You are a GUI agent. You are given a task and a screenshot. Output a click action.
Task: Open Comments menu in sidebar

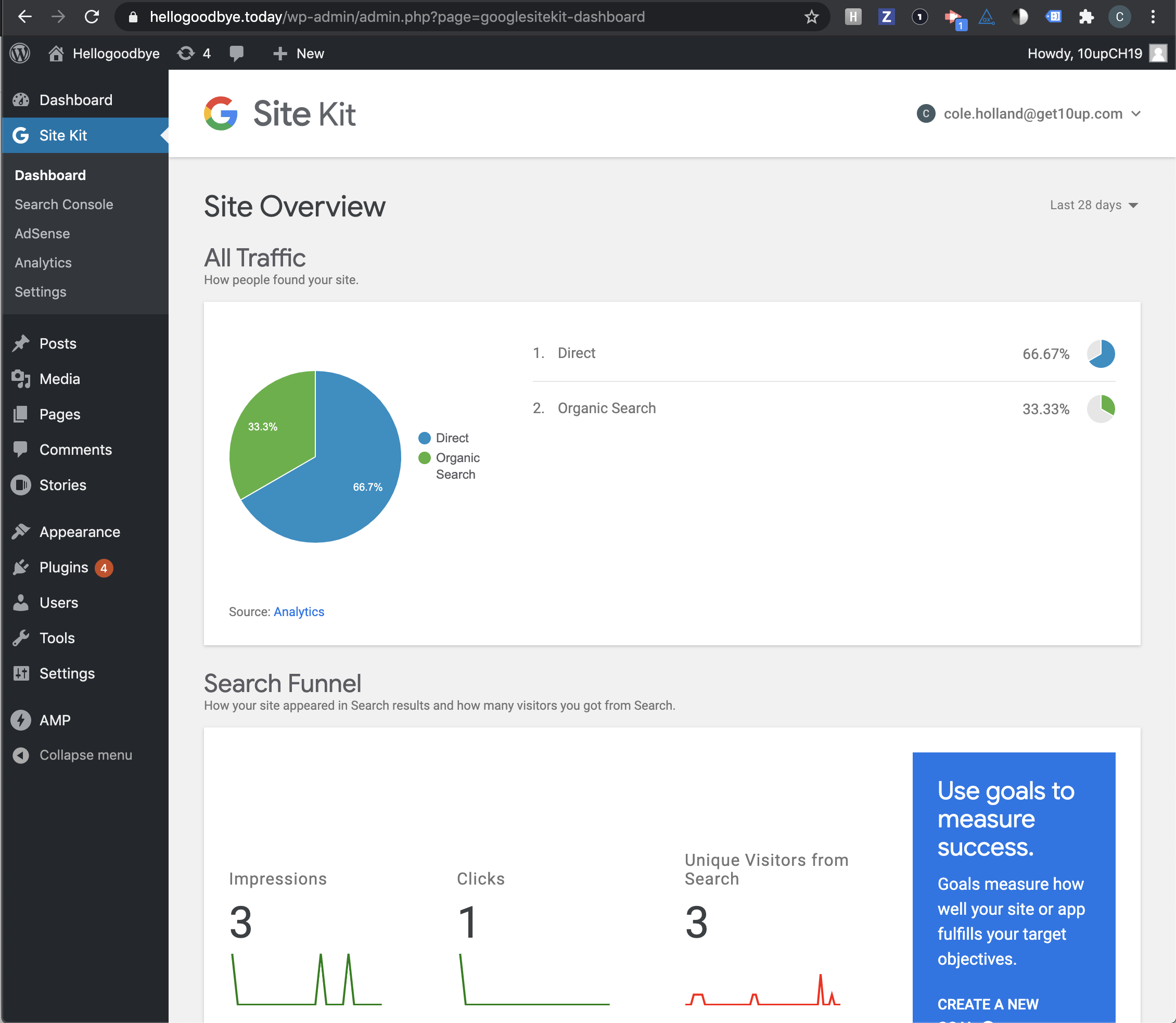[86, 450]
